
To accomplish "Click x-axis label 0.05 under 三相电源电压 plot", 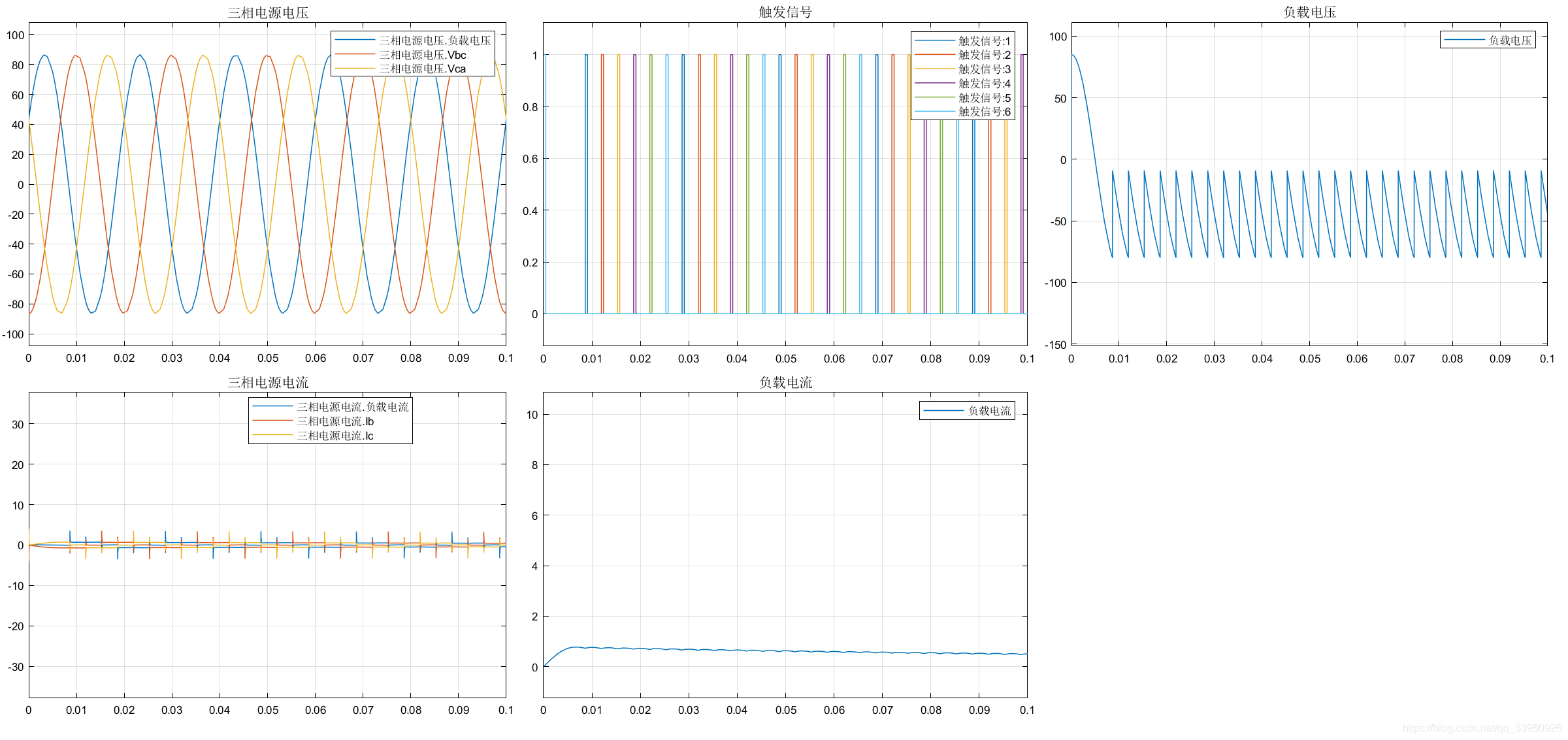I will tap(268, 358).
